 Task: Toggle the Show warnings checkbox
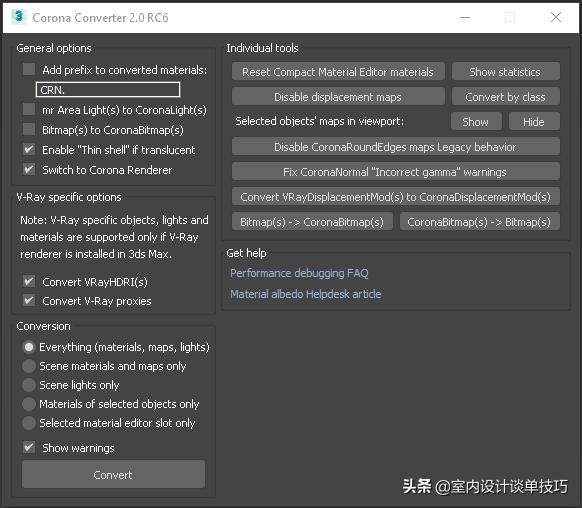[29, 448]
